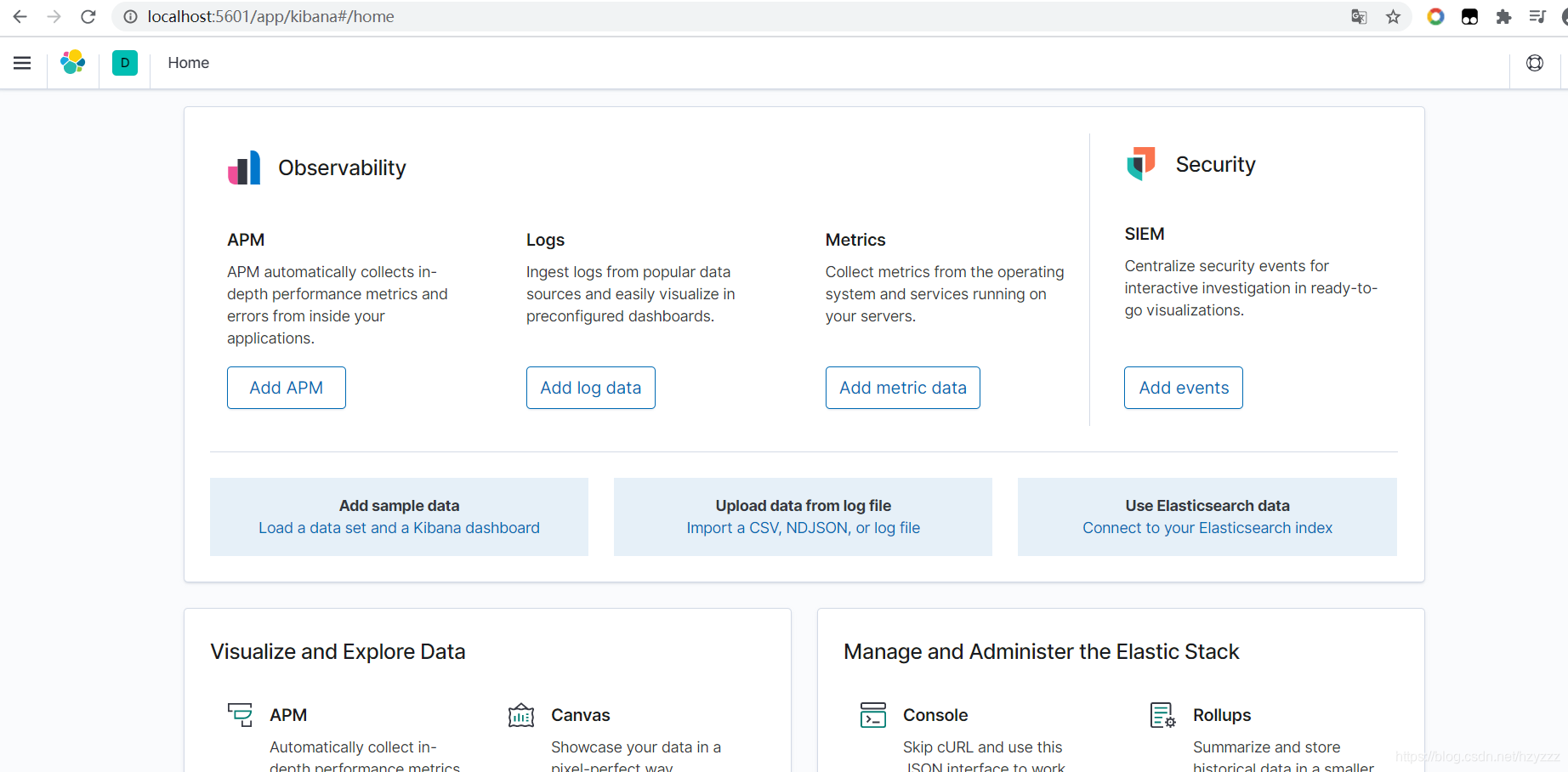Click the Rollups icon
1568x772 pixels.
point(1162,715)
